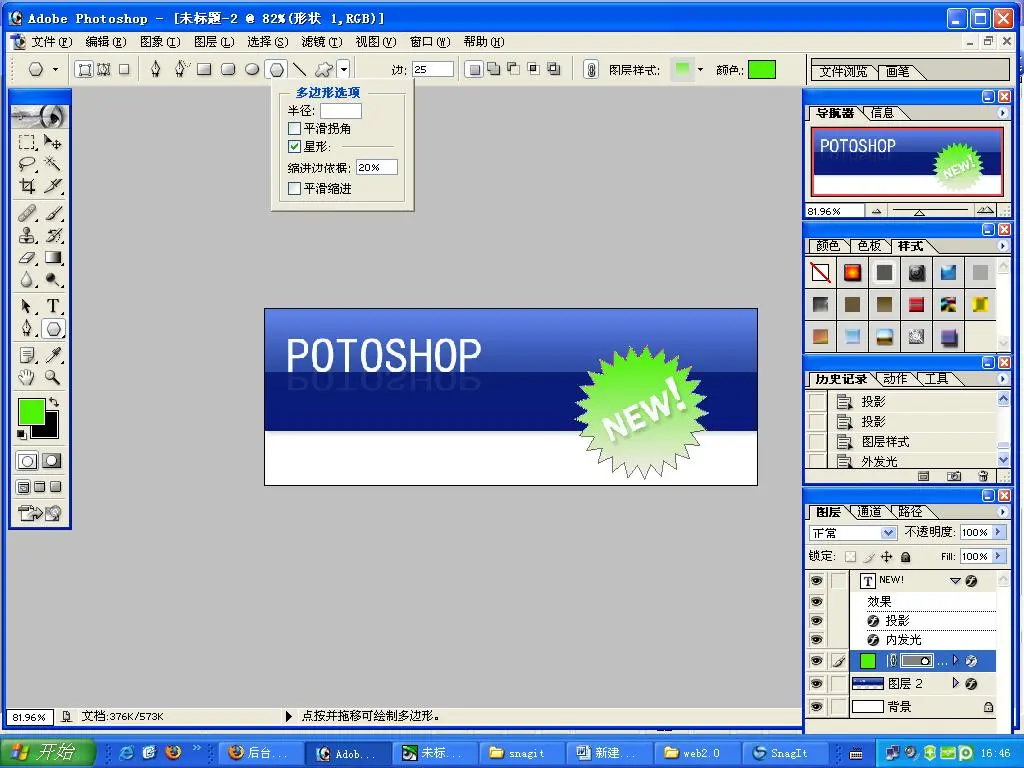Click the 文件浏览 palette well tab
Viewport: 1024px width, 768px height.
(842, 71)
